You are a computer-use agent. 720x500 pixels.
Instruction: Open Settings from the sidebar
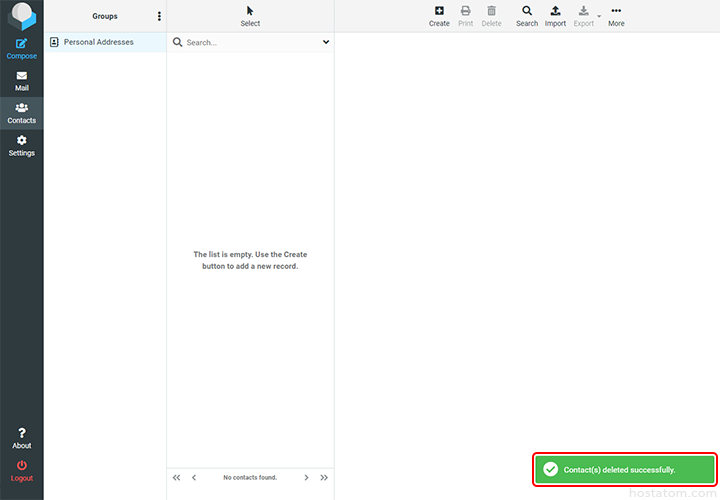[x=21, y=142]
